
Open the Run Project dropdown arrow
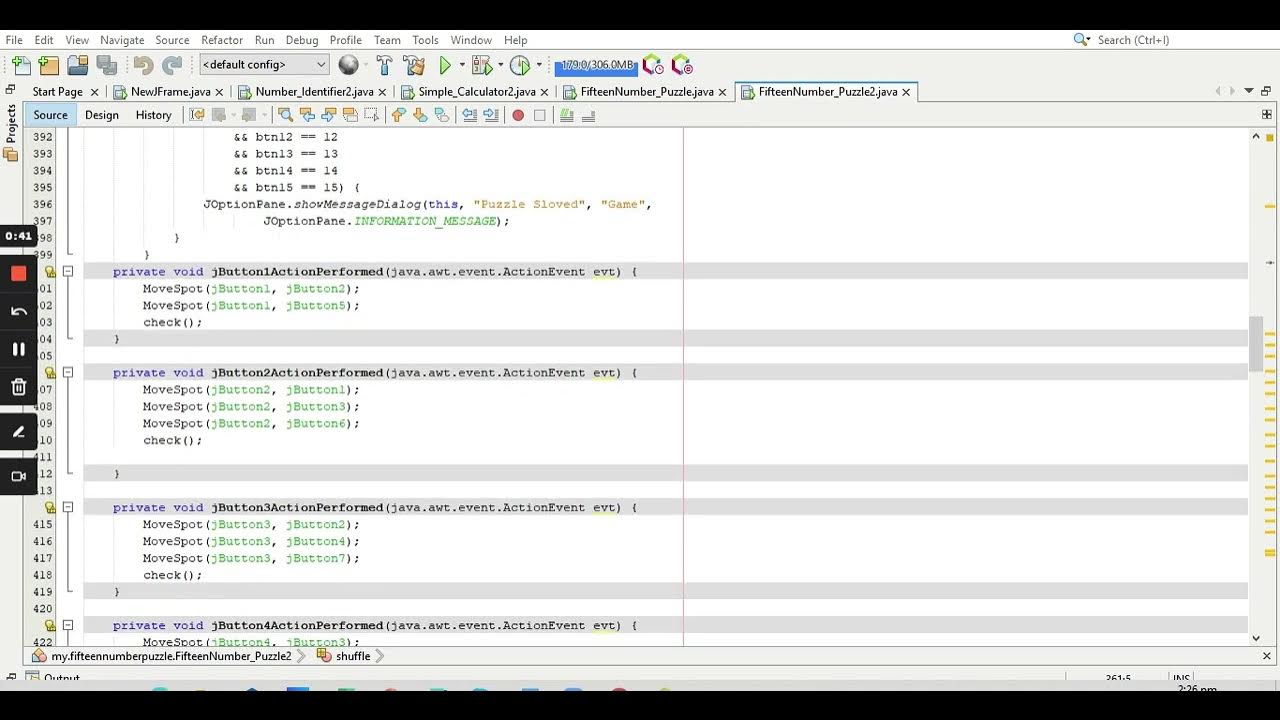[461, 65]
